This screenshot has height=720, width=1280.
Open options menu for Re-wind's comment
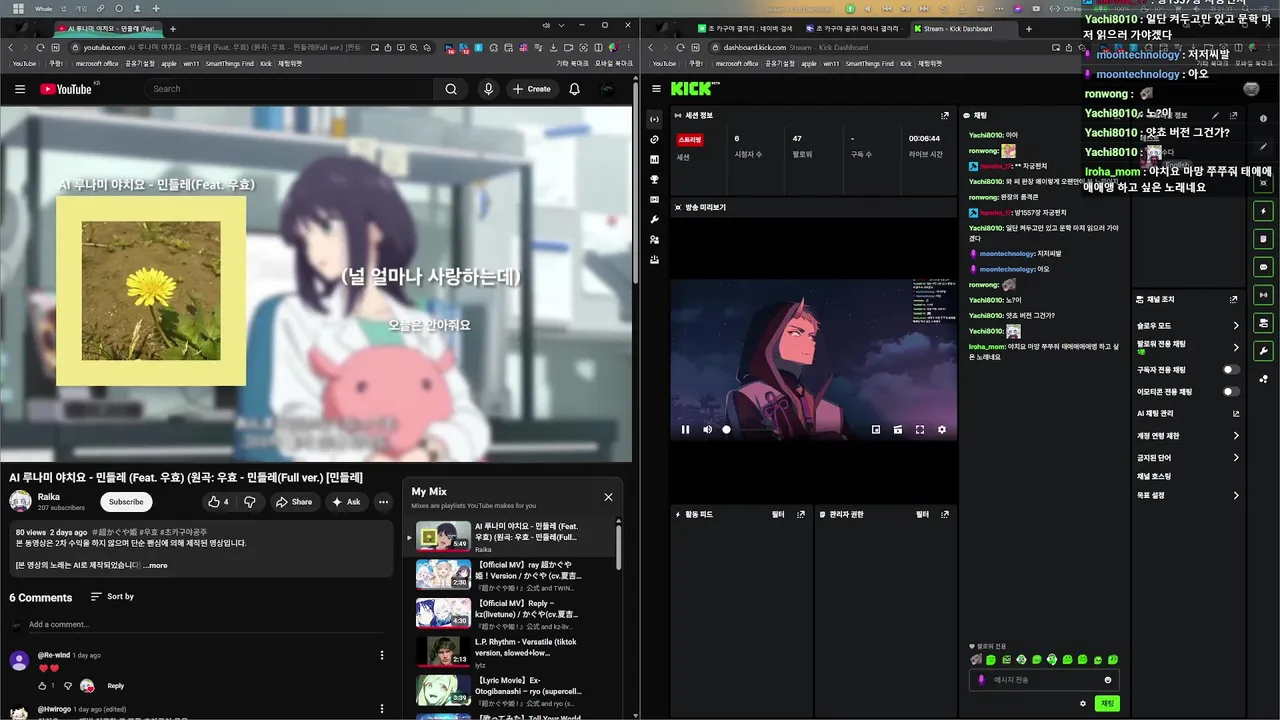coord(382,655)
